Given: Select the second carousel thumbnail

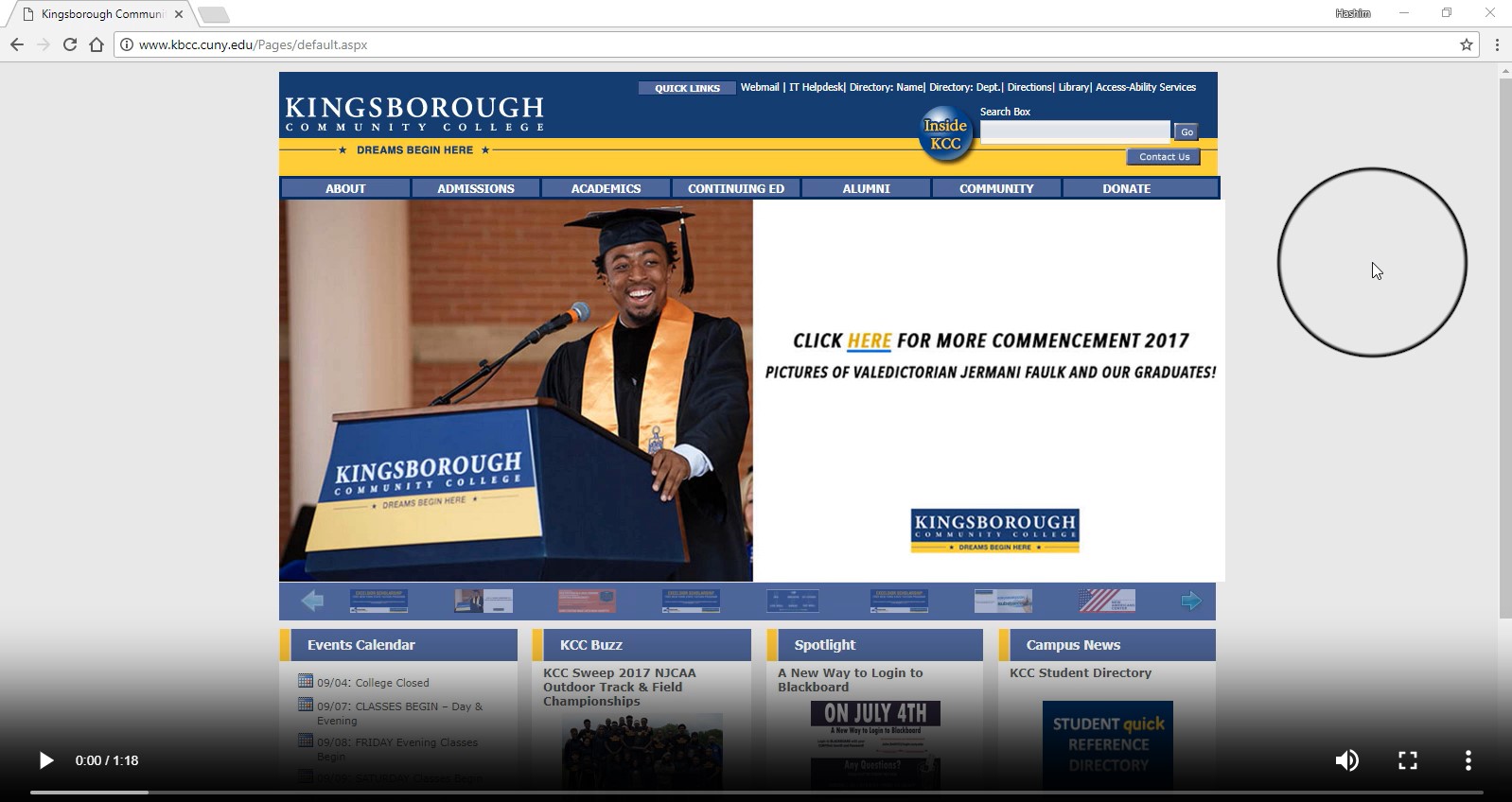Looking at the screenshot, I should click(483, 601).
